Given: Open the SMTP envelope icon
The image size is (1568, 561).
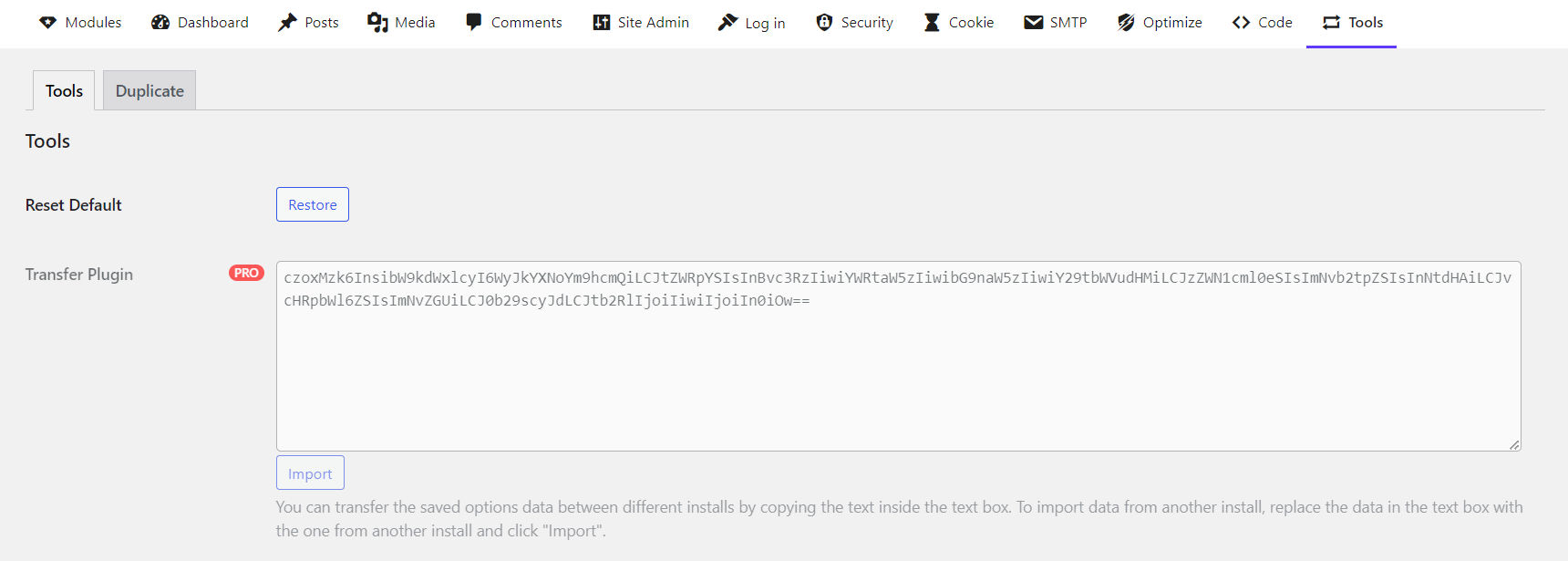Looking at the screenshot, I should (x=1032, y=22).
